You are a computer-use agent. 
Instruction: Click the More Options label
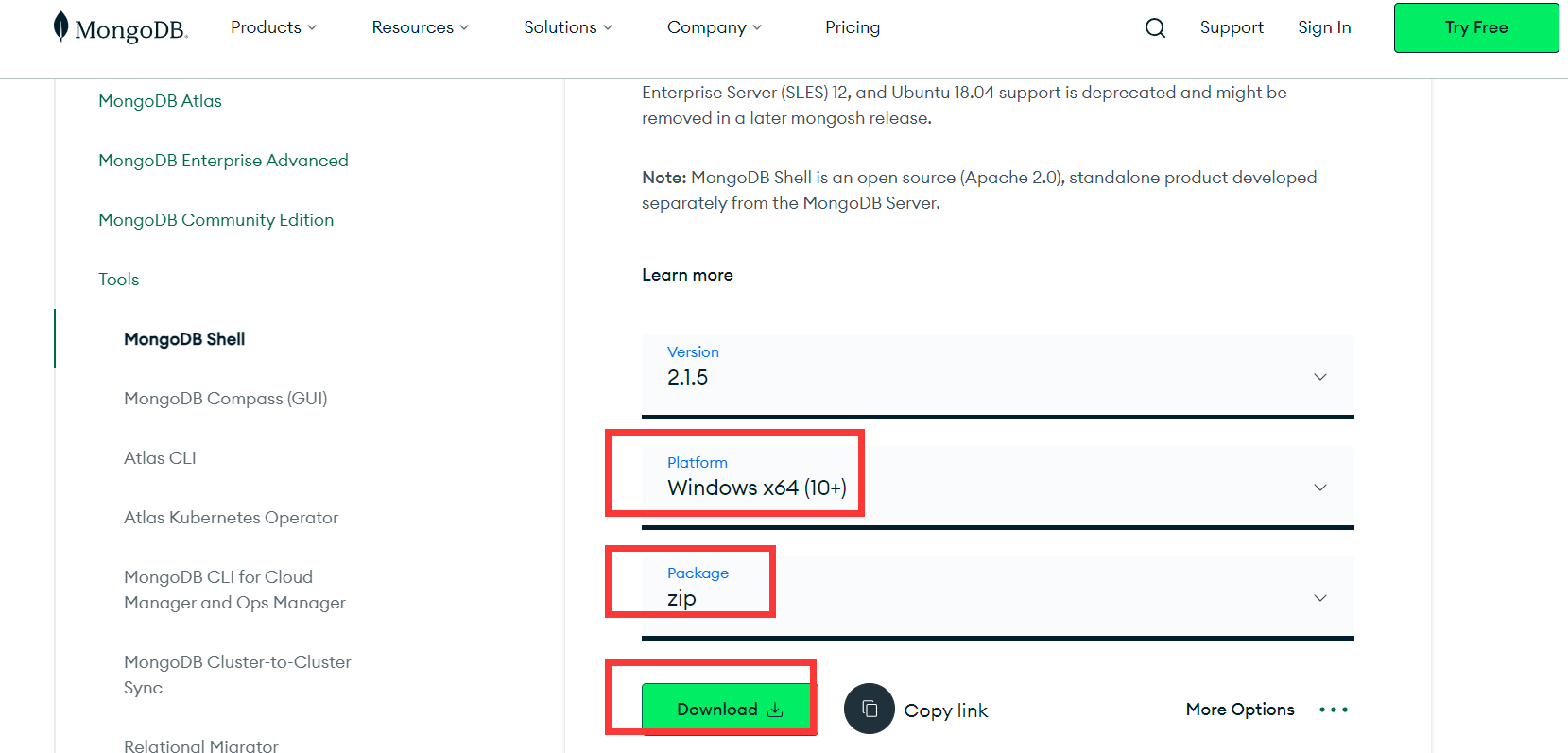pos(1240,710)
